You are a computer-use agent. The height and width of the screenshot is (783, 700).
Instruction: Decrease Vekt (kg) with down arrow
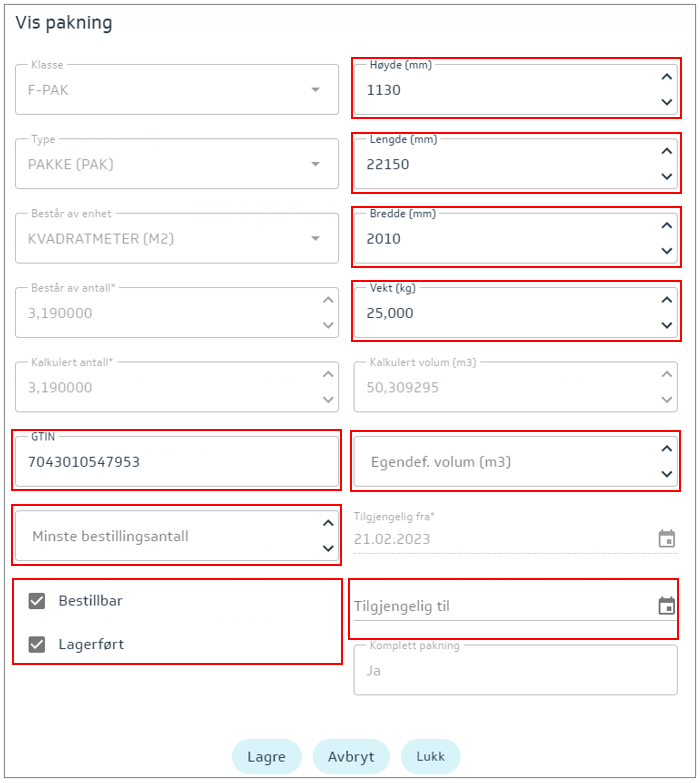(667, 325)
